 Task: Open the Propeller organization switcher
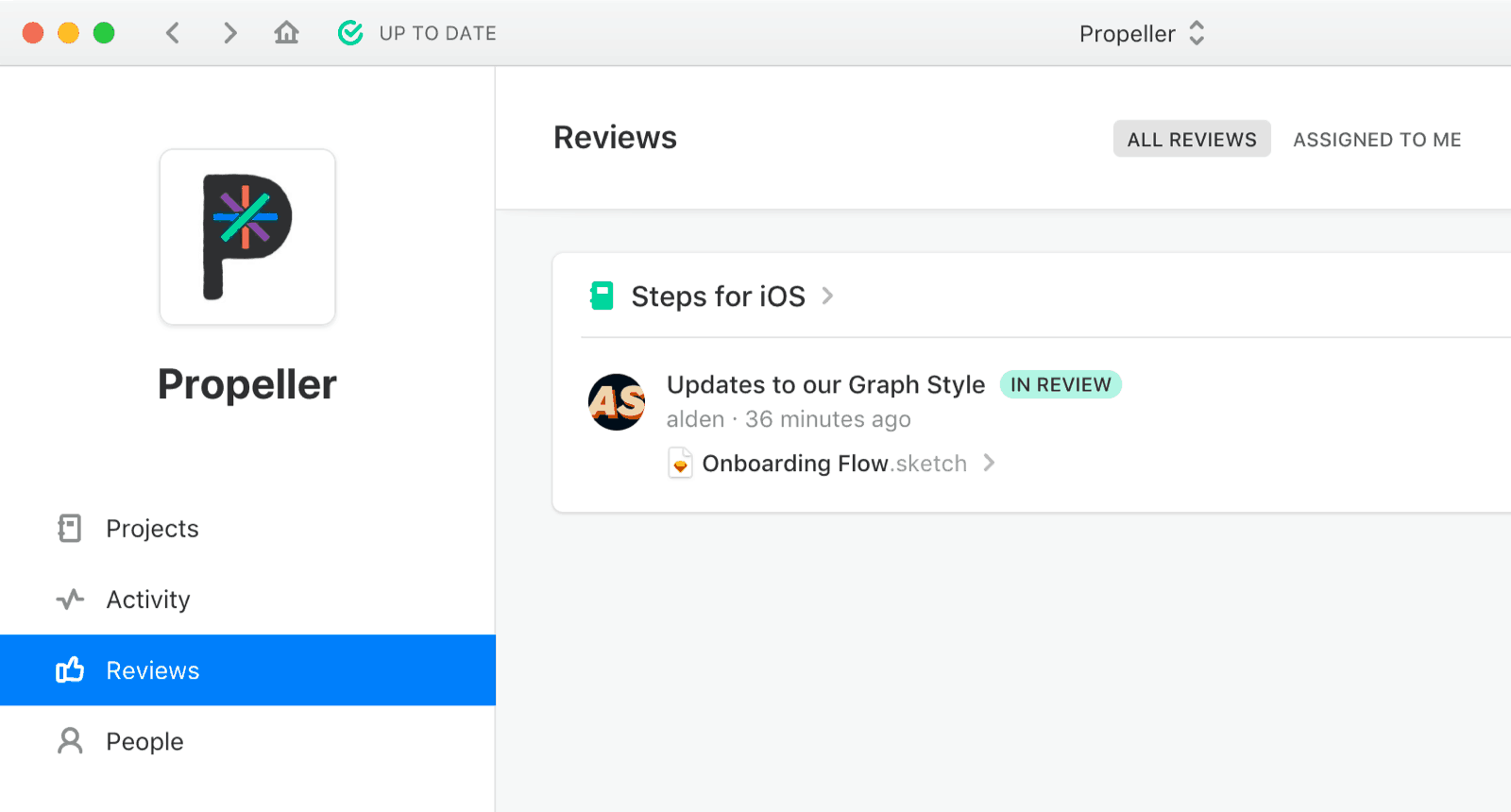[x=1143, y=33]
